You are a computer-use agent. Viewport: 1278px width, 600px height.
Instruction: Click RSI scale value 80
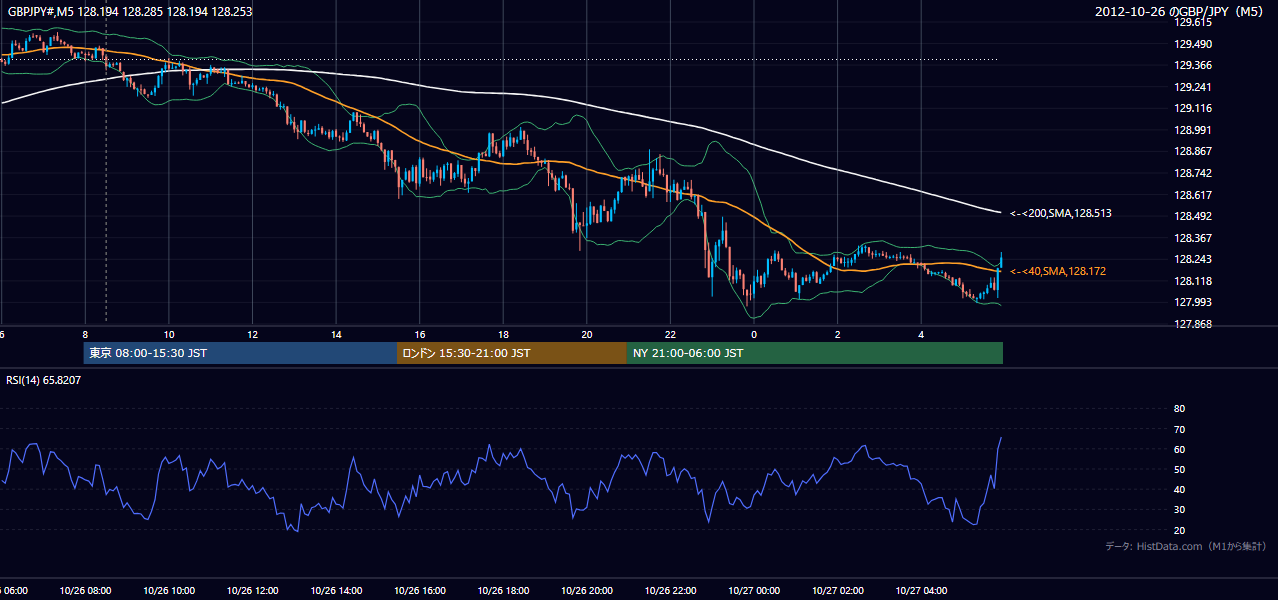pyautogui.click(x=1179, y=409)
